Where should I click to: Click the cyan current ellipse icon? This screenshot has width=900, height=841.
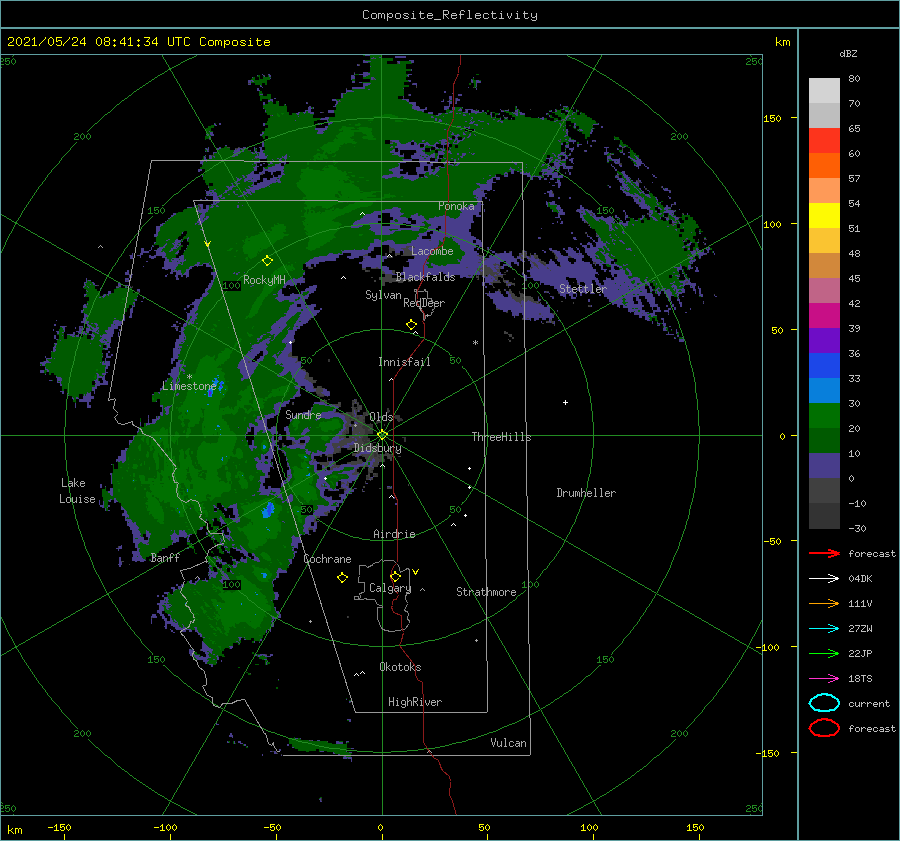point(824,703)
